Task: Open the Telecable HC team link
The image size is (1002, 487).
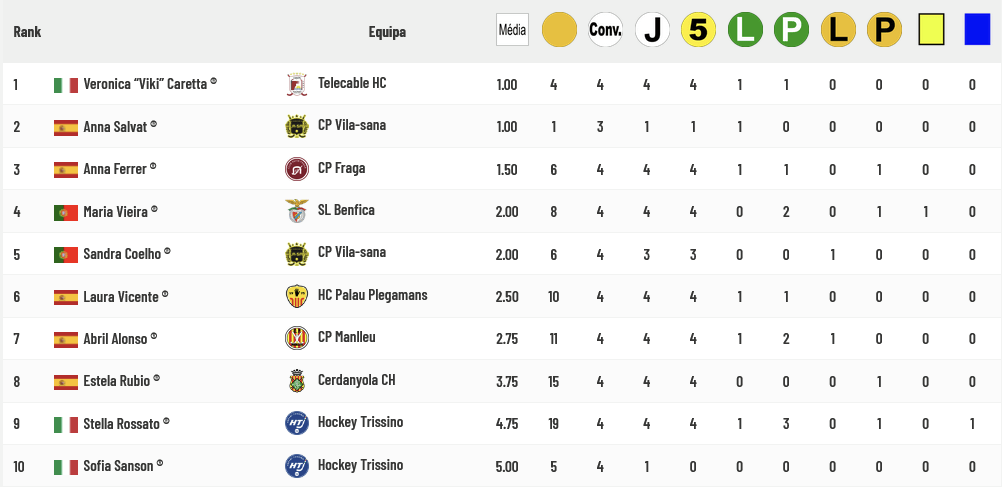Action: 352,83
